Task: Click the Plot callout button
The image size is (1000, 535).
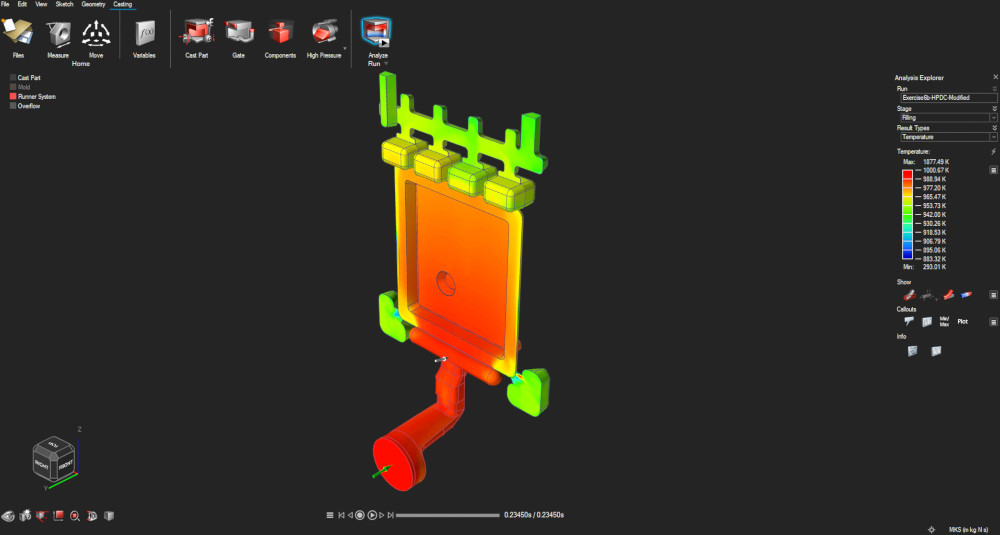Action: 962,321
